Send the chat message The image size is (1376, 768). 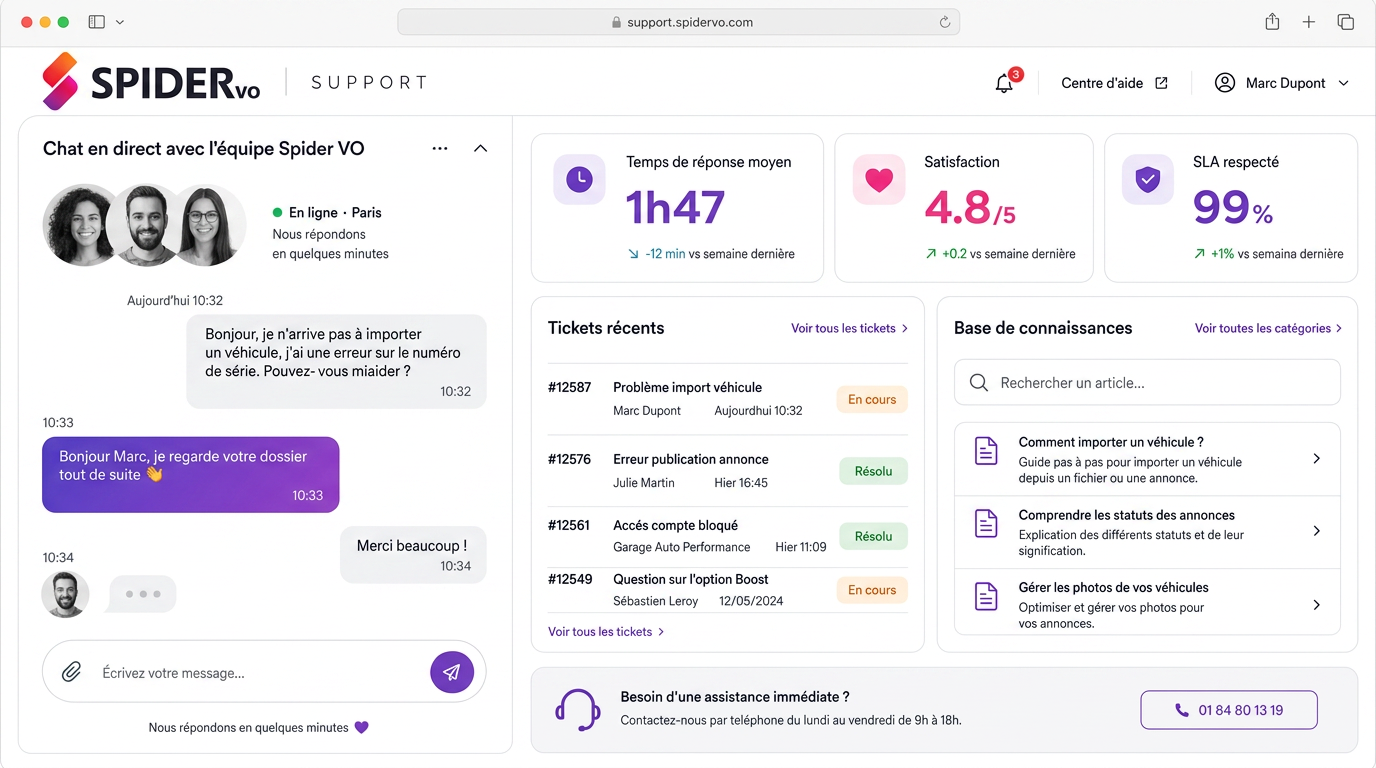[x=452, y=672]
